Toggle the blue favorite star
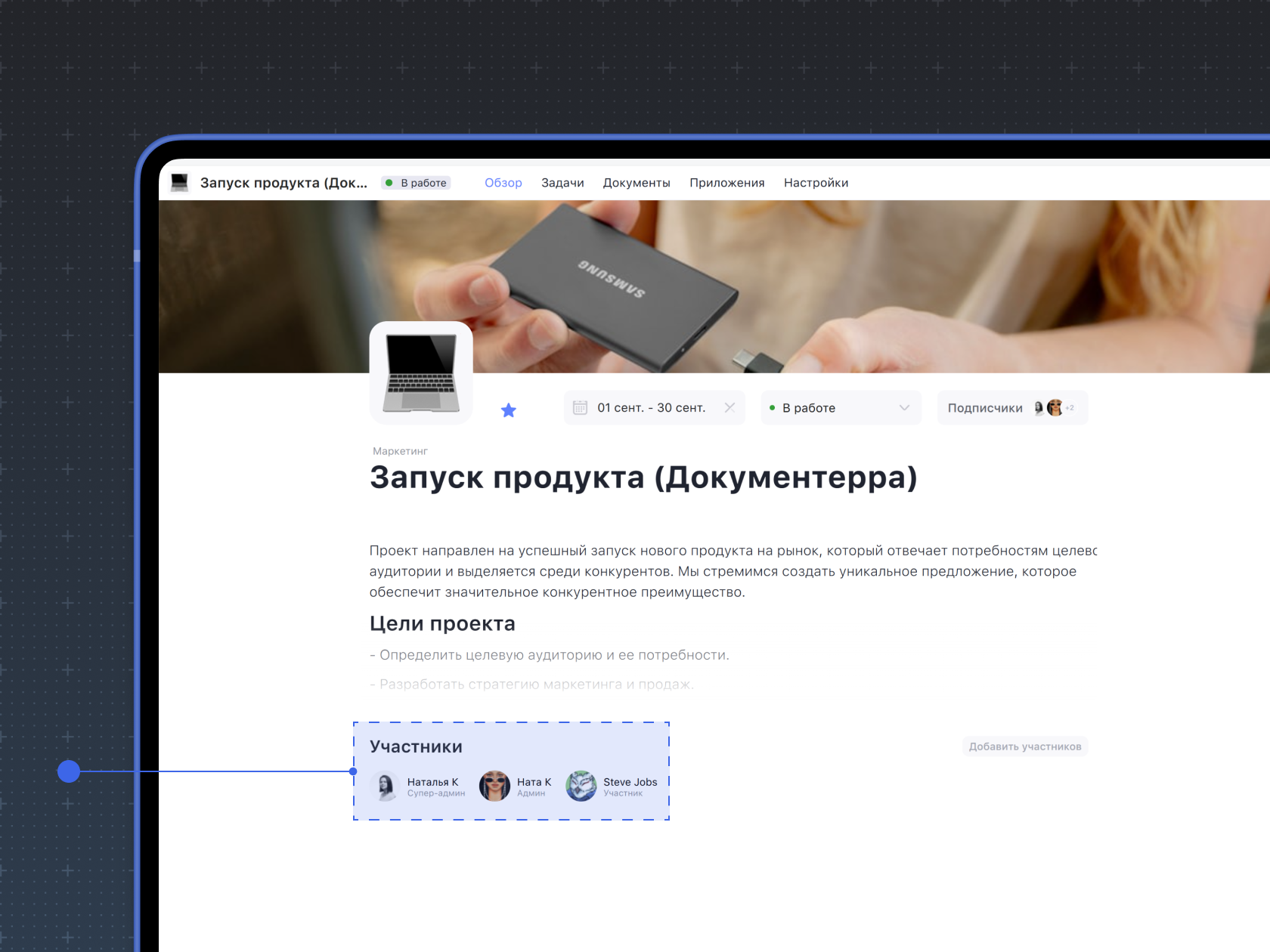 (509, 410)
